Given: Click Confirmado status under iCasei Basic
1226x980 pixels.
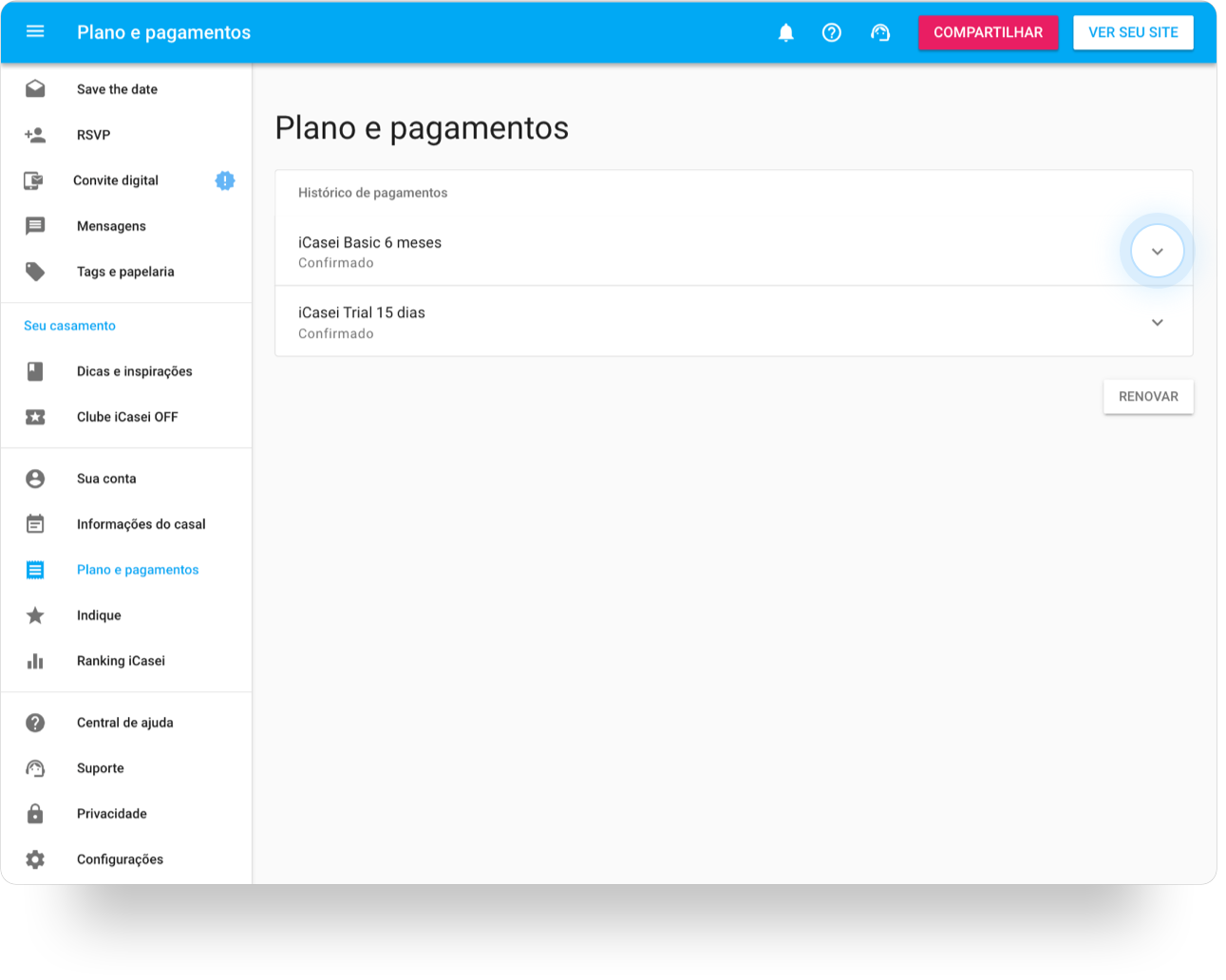Looking at the screenshot, I should (336, 263).
